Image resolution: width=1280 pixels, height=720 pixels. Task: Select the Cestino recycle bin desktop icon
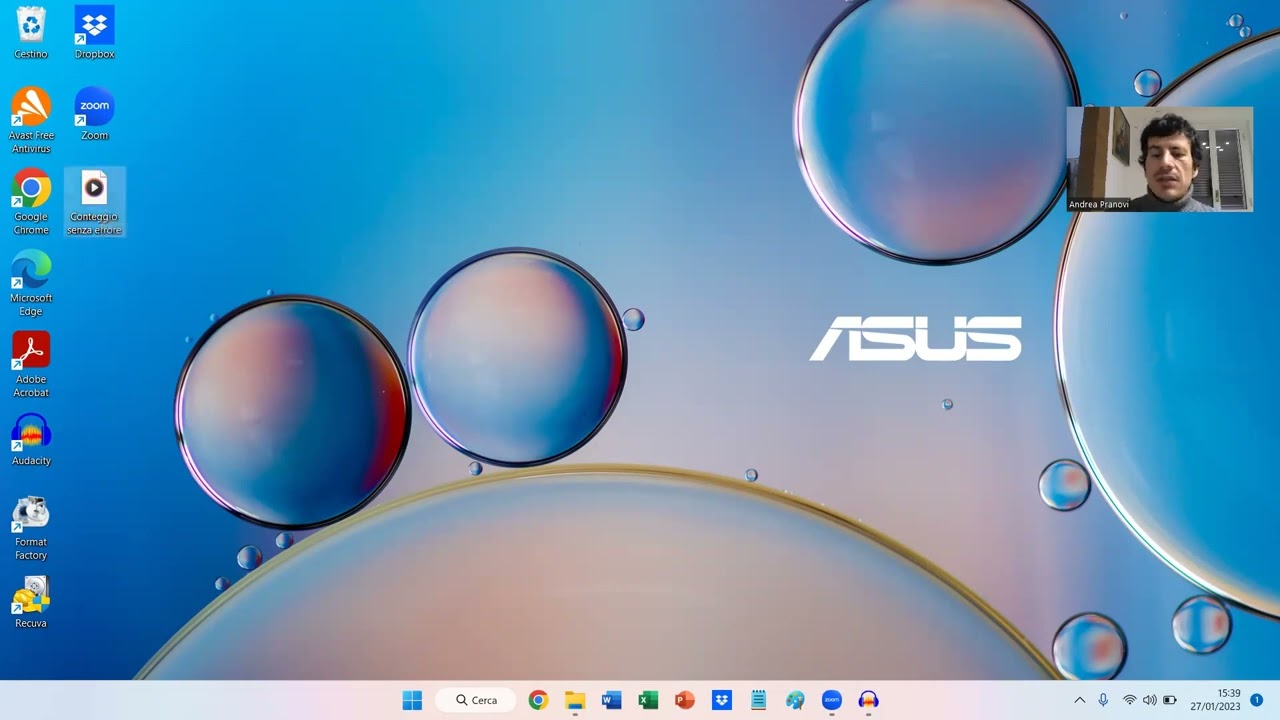pos(31,32)
